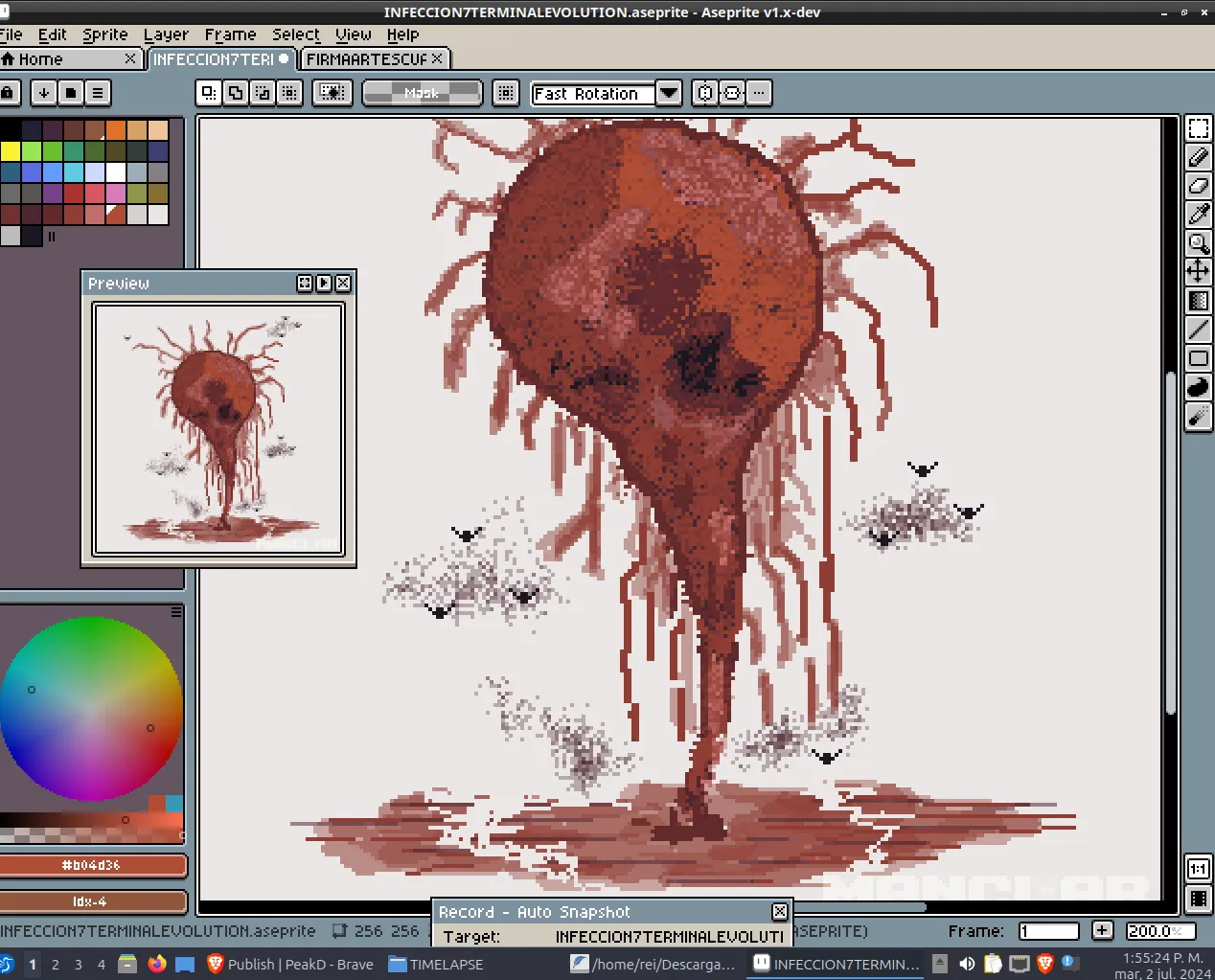The width and height of the screenshot is (1215, 980).
Task: Open the Select menu
Action: pos(296,34)
